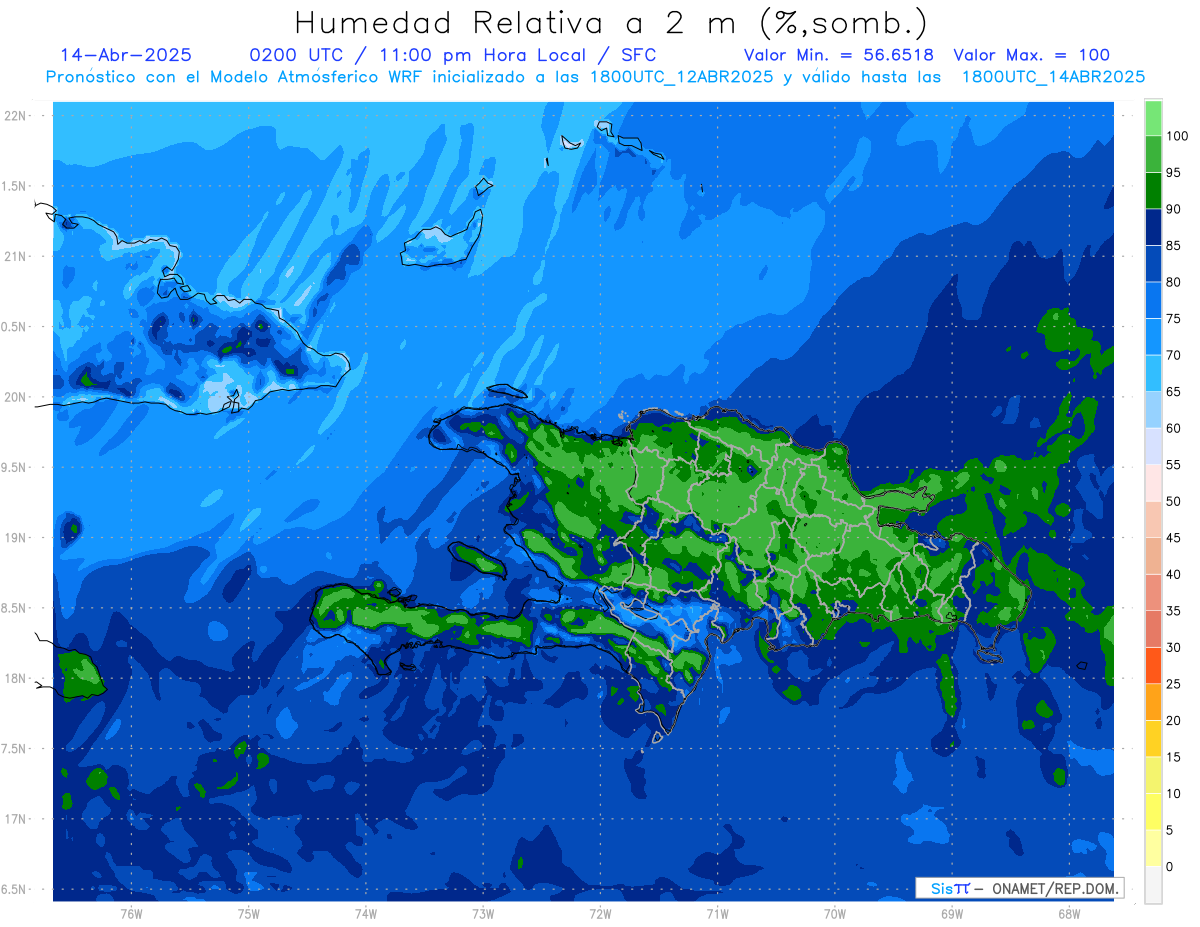
Task: Click the legend value "40"
Action: click(x=1174, y=574)
